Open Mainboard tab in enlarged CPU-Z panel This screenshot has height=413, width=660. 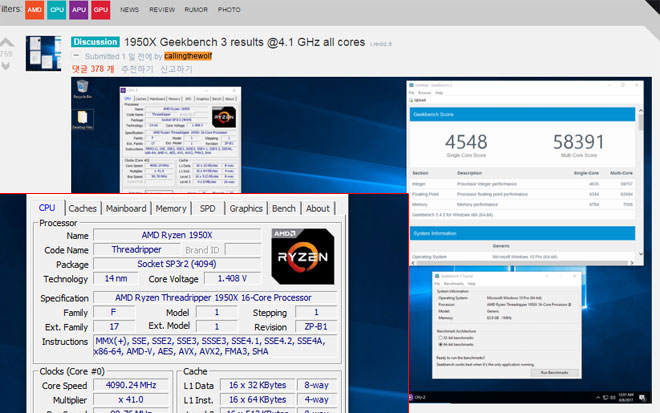126,208
